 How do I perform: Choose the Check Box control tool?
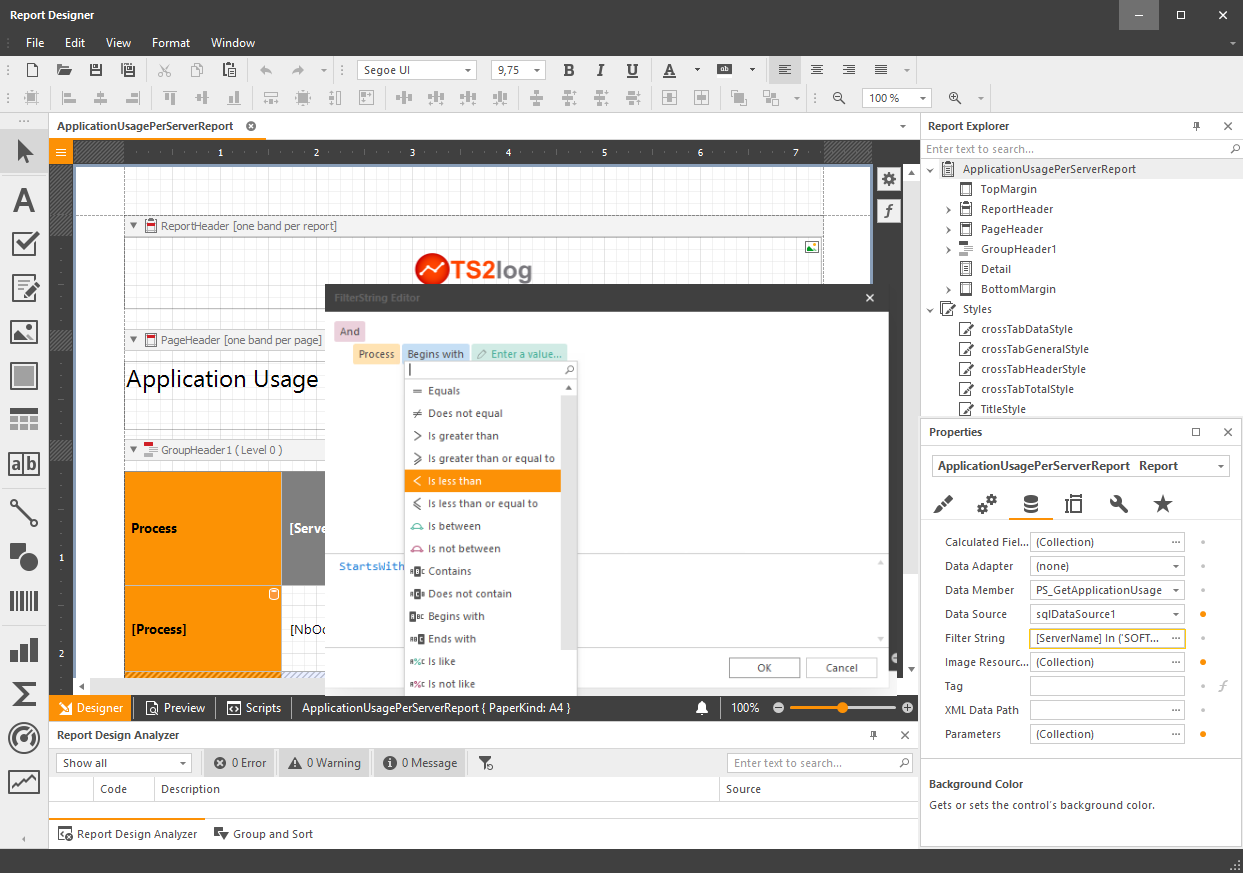point(24,244)
